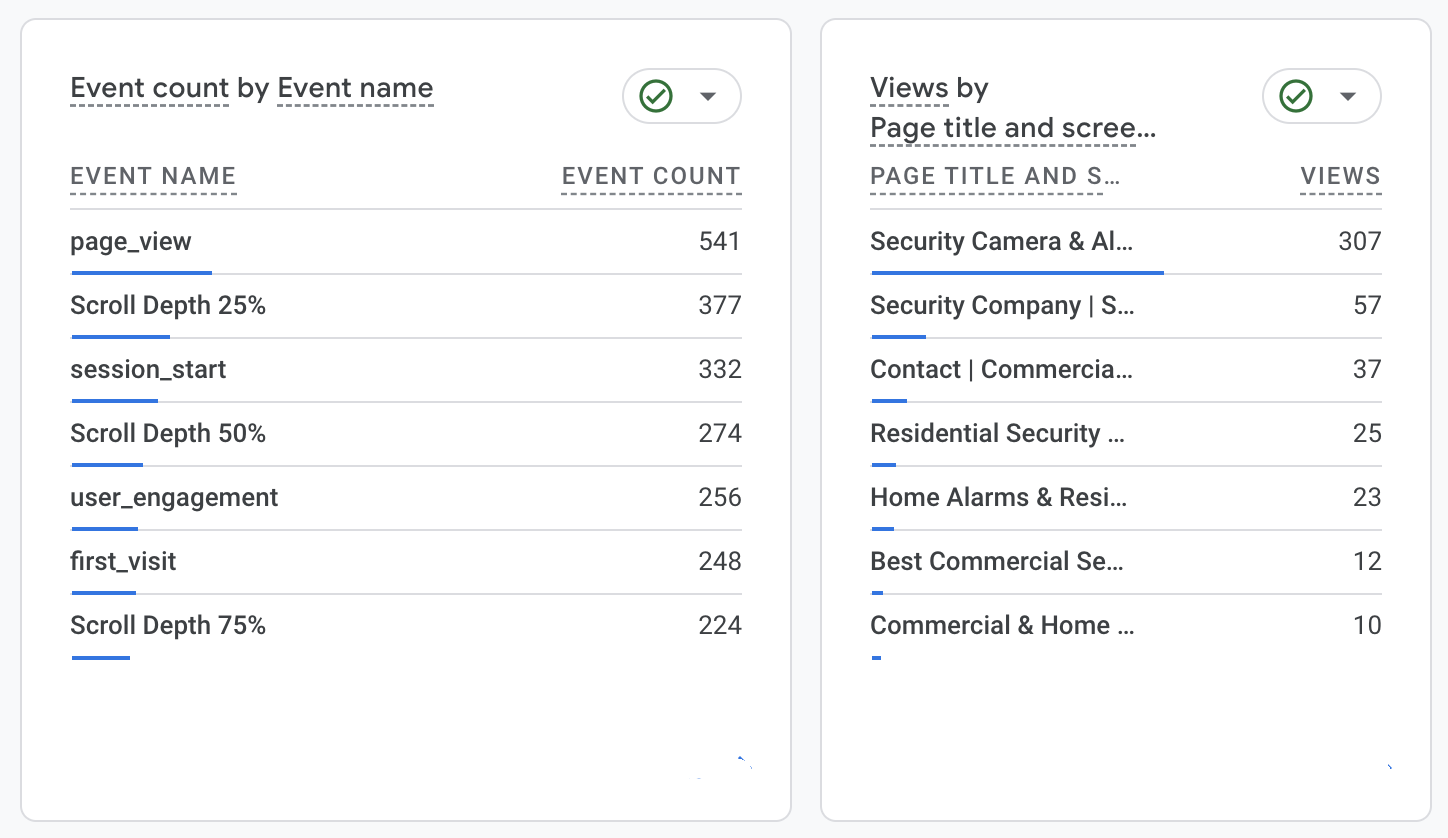Click green check icon in Event count card
Screen dimensions: 1448x838
pyautogui.click(x=656, y=96)
